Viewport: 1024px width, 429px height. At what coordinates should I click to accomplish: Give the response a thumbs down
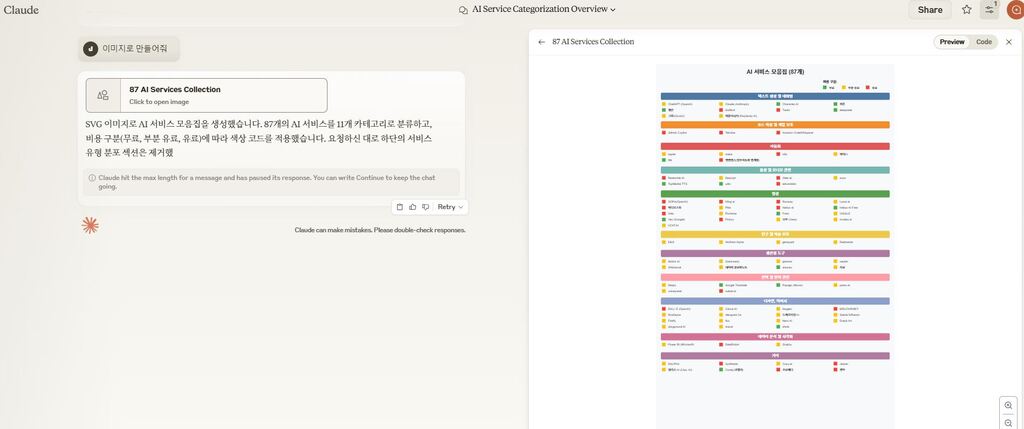click(x=426, y=207)
